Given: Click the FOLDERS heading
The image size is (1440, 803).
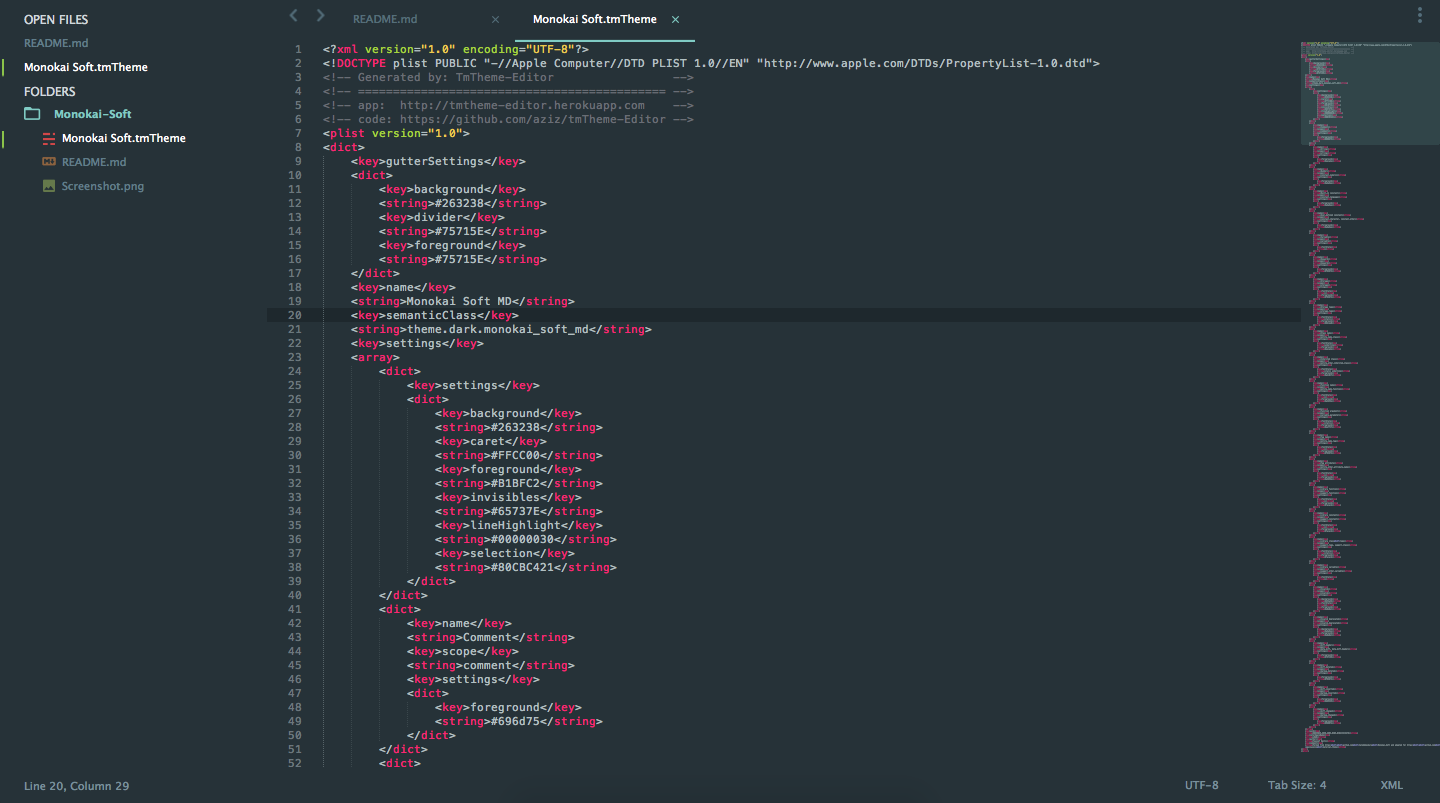Looking at the screenshot, I should [x=50, y=91].
